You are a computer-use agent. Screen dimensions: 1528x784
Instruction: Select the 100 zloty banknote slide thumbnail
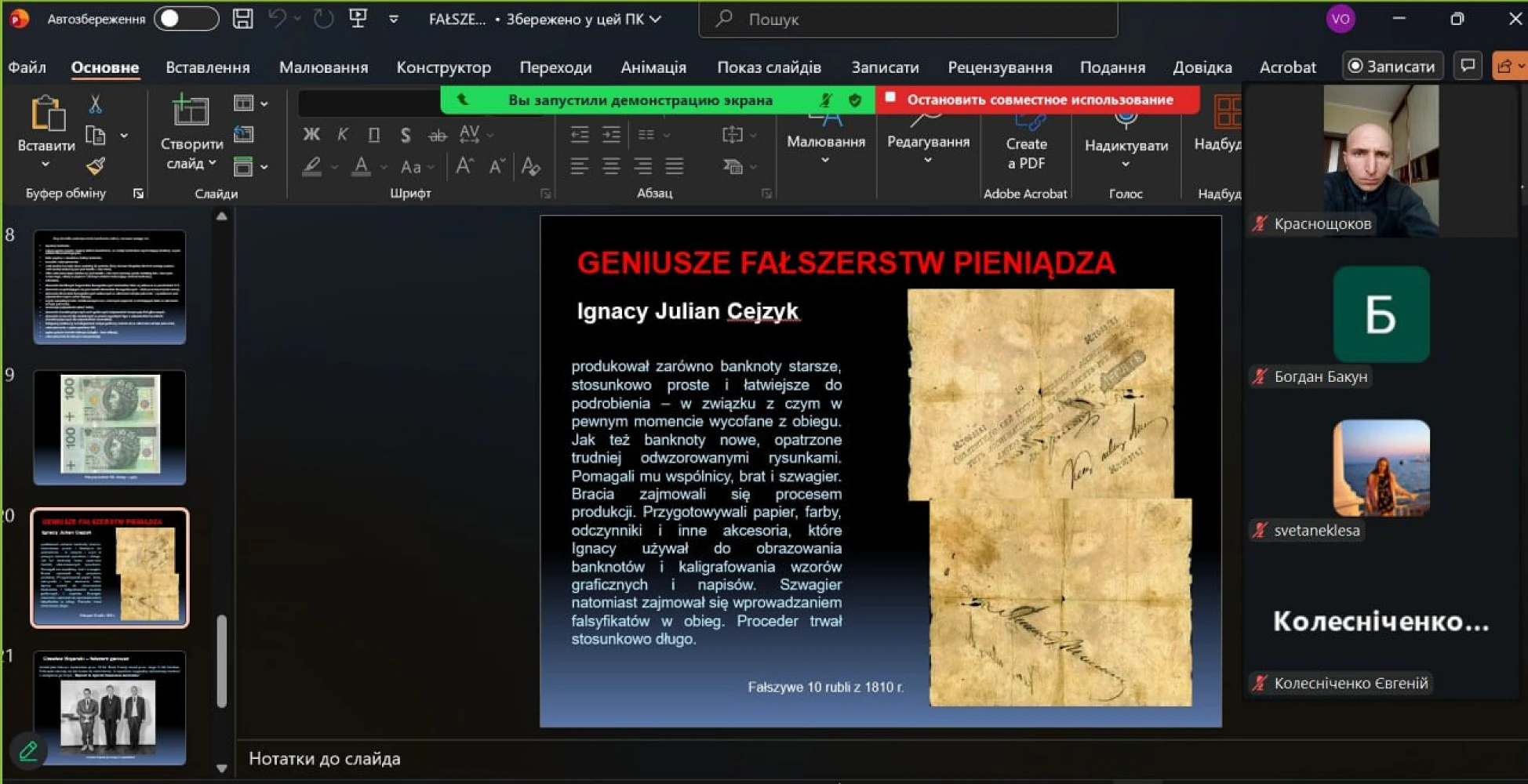110,427
